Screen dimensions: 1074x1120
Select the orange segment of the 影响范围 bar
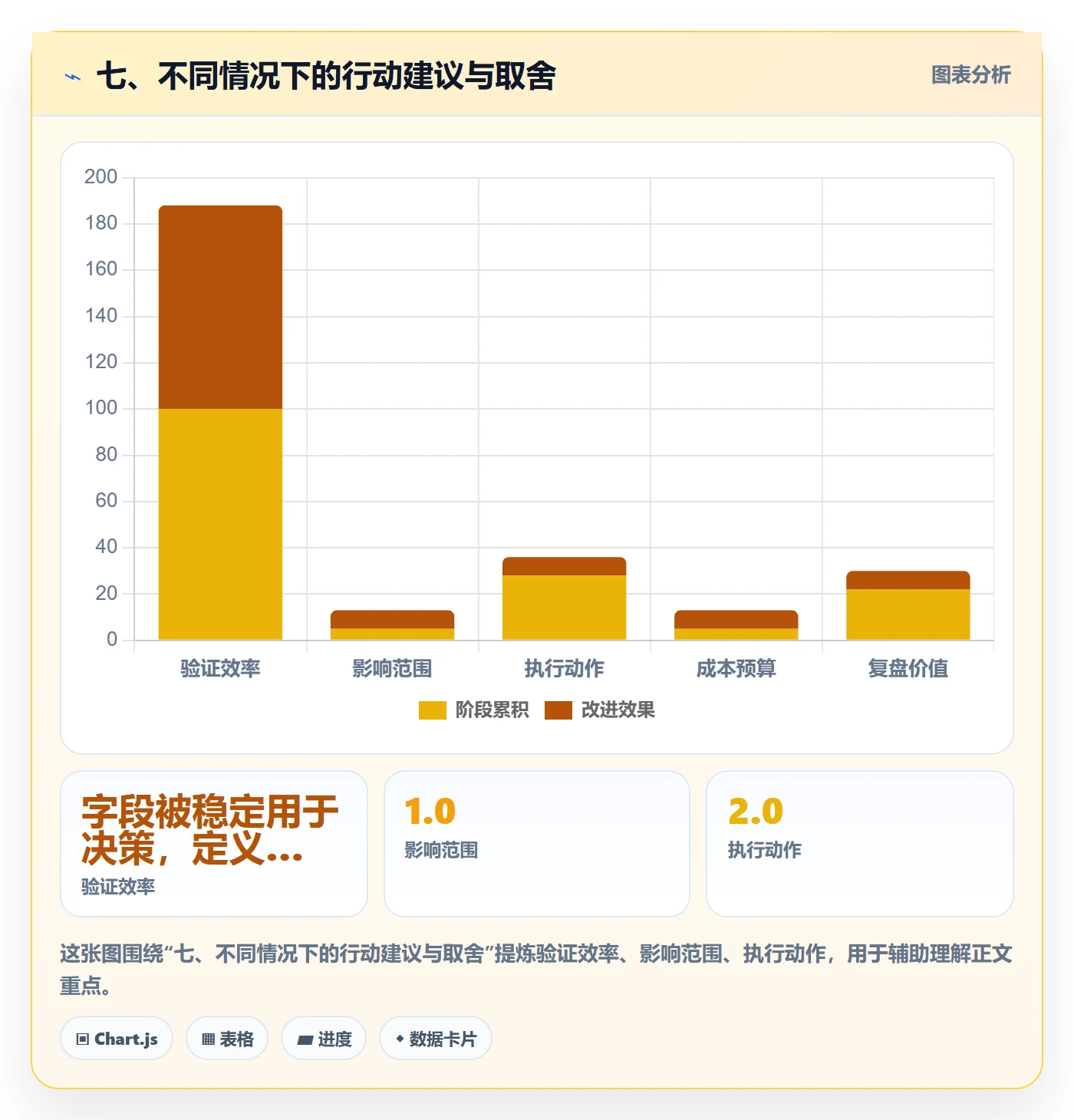392,619
